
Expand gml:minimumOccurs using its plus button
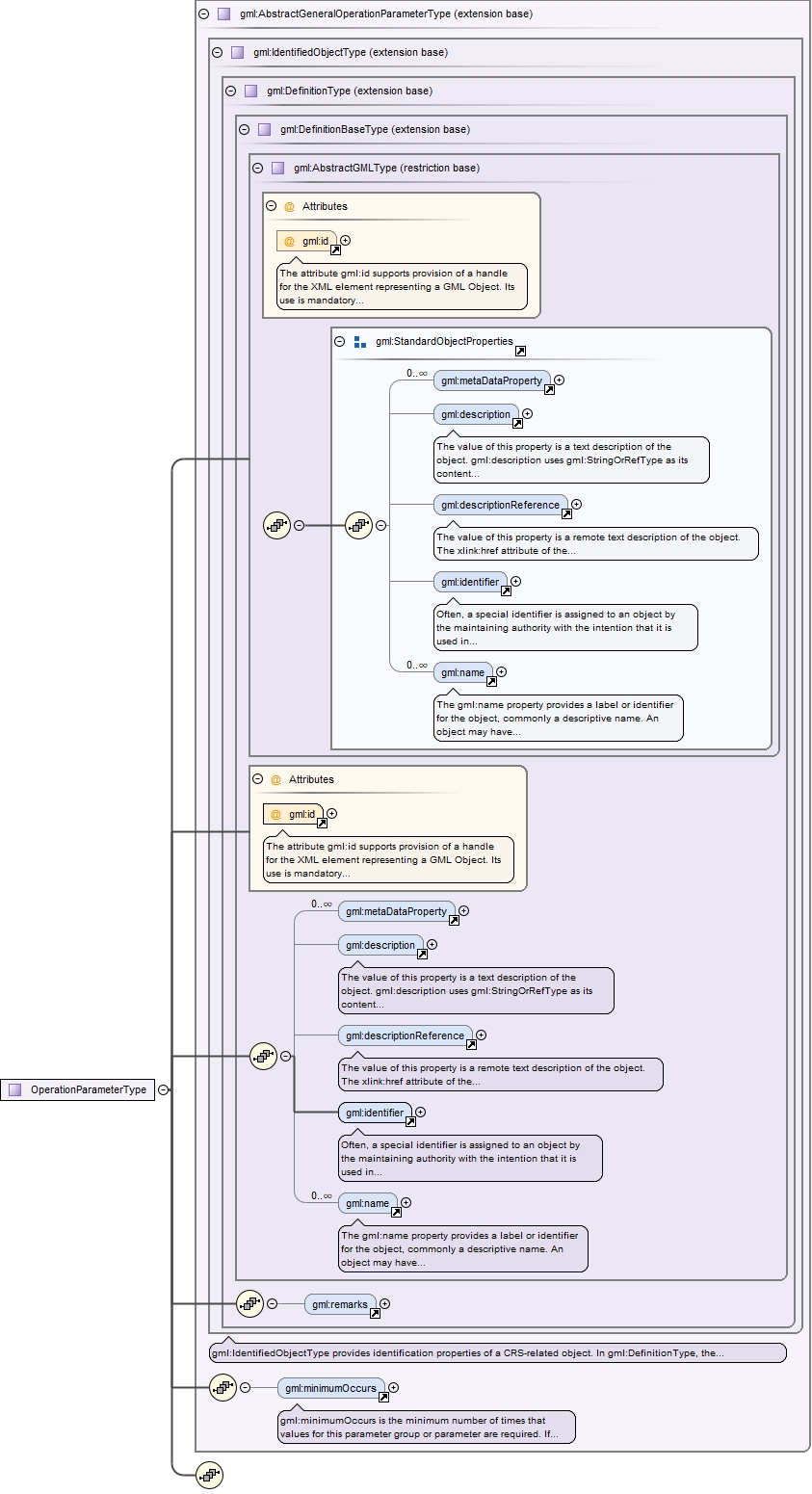point(393,1388)
